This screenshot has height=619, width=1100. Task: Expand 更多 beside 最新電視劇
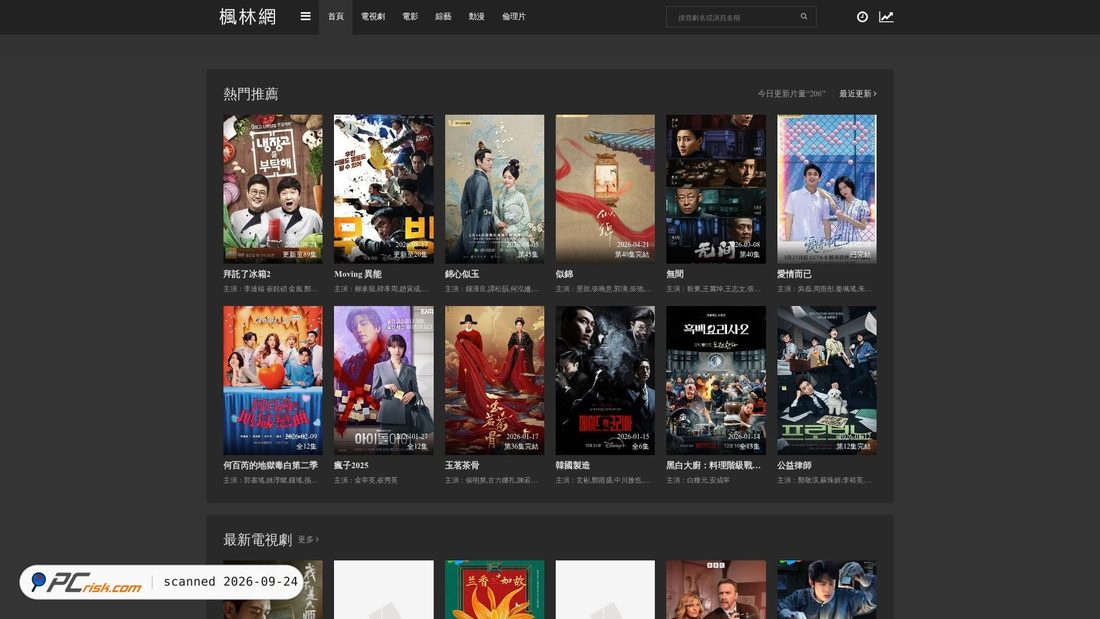[308, 540]
